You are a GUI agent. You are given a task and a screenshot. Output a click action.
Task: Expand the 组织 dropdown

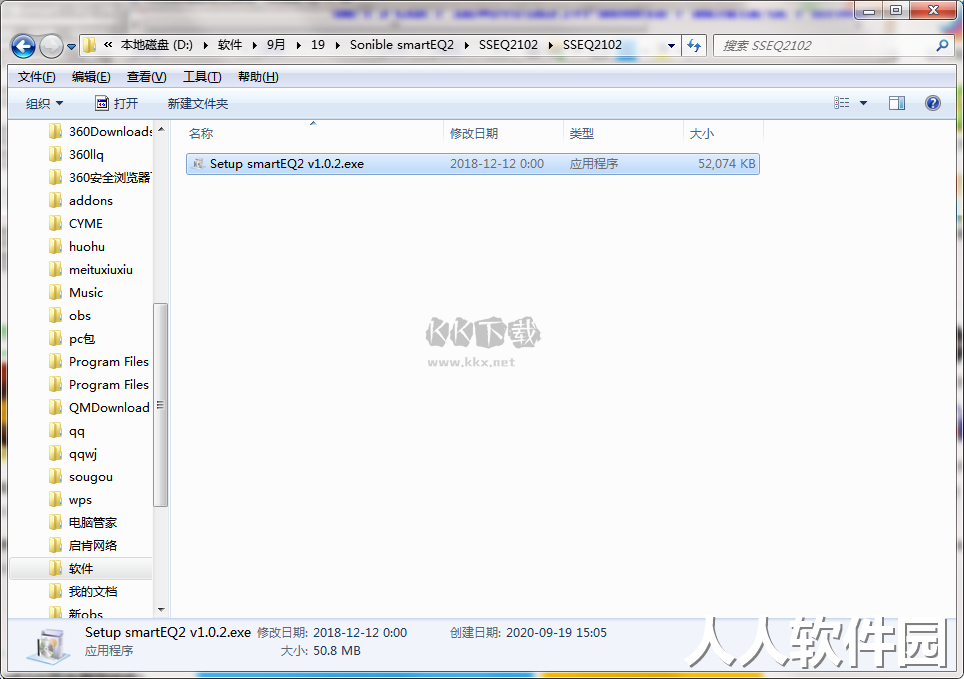click(44, 103)
